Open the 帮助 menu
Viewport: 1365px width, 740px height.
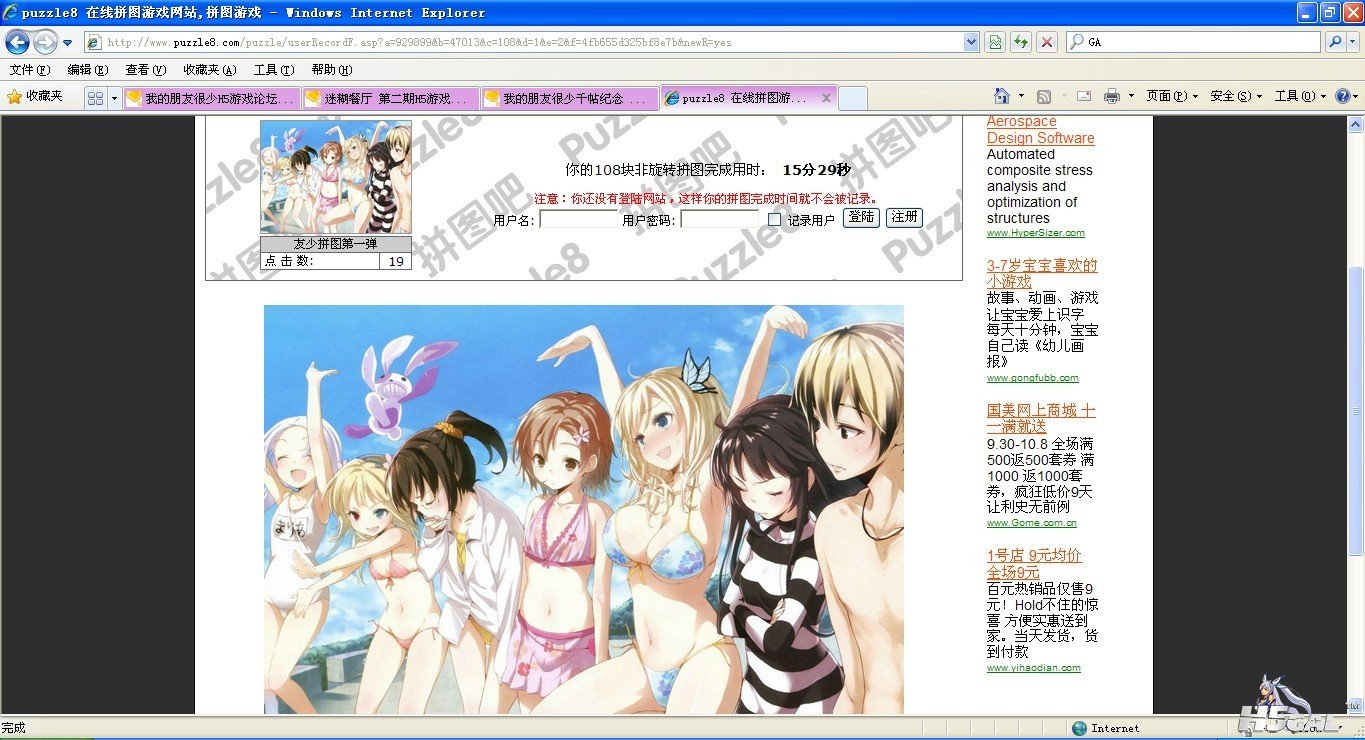[331, 70]
